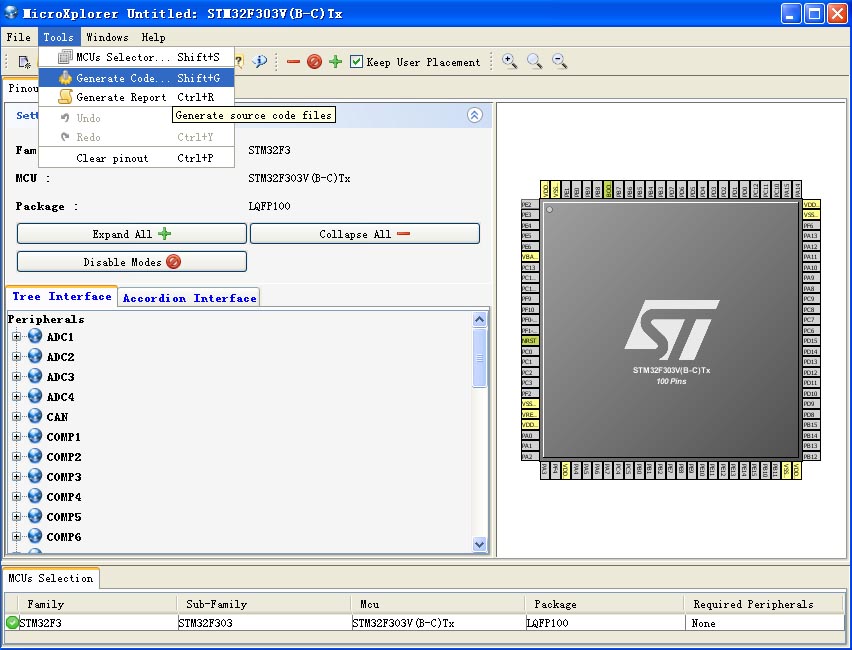Click the CAN peripheral globe icon
Image resolution: width=852 pixels, height=650 pixels.
35,416
